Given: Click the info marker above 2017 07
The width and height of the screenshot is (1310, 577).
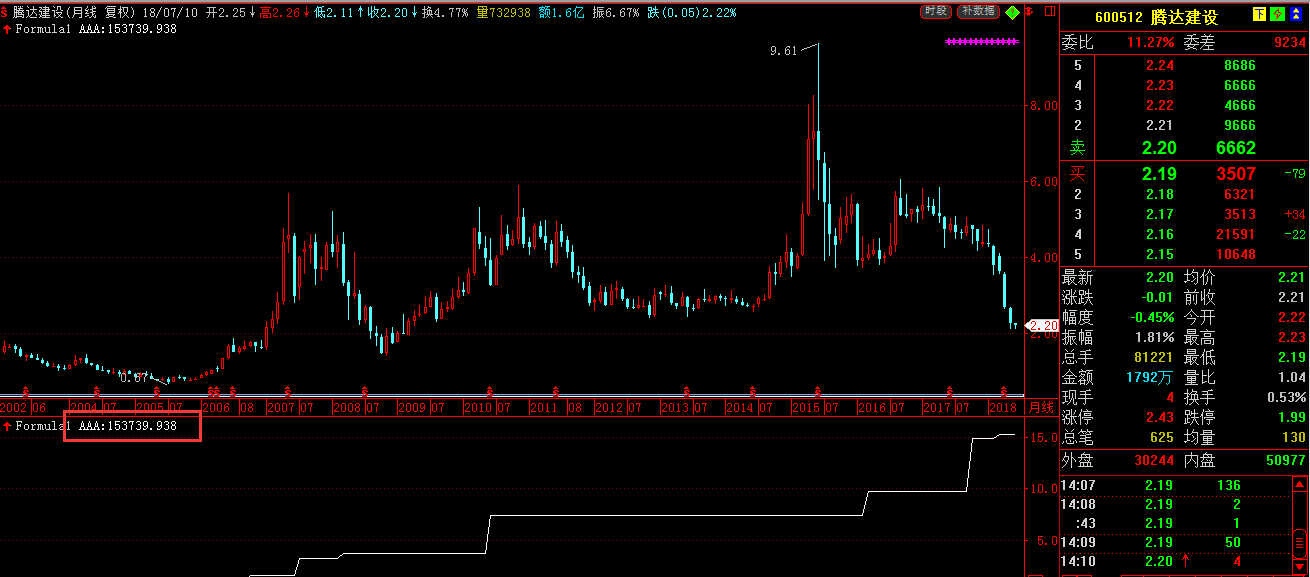Looking at the screenshot, I should click(x=948, y=390).
